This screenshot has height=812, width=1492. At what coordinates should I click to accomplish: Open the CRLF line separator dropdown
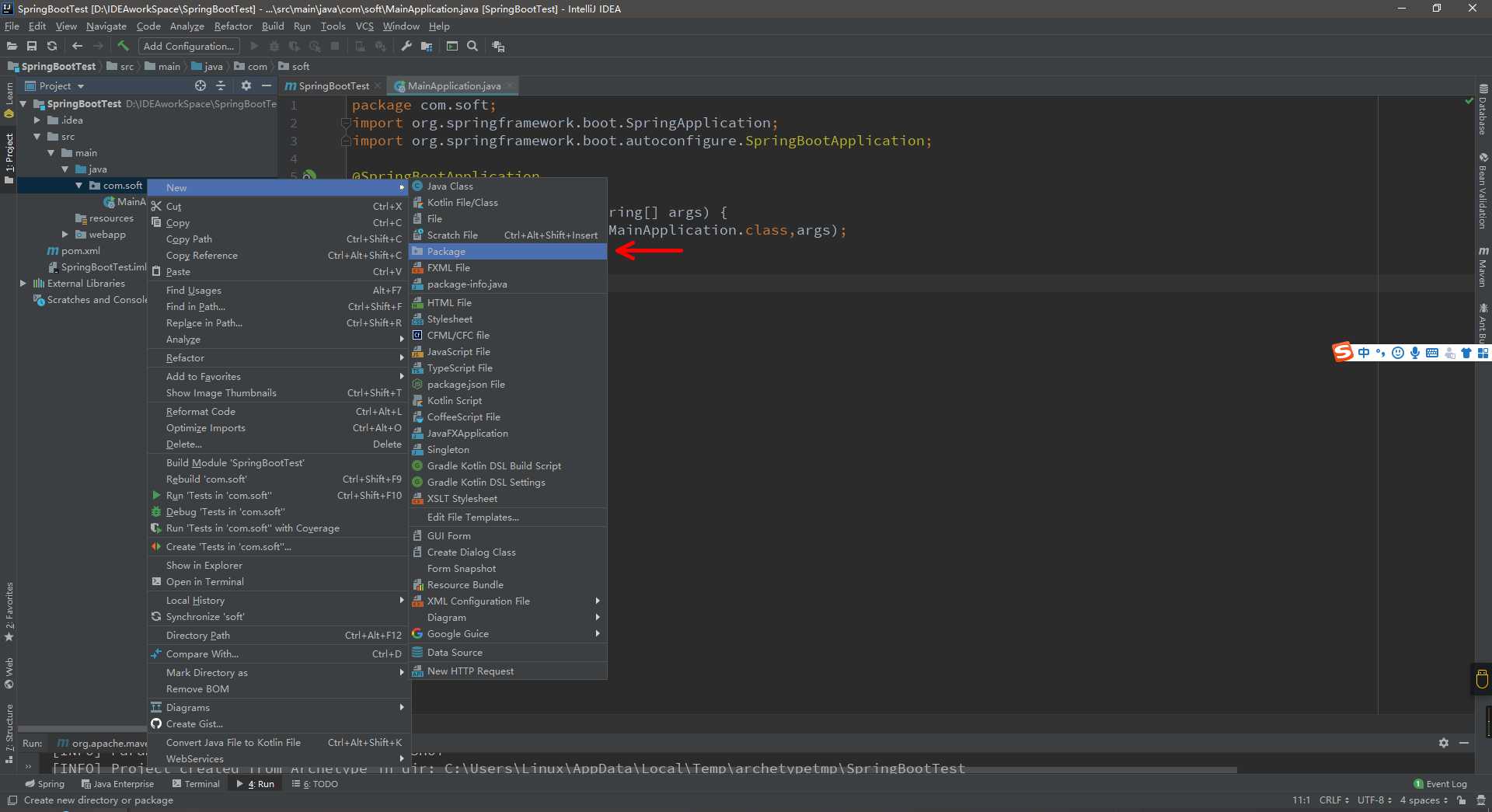point(1333,800)
